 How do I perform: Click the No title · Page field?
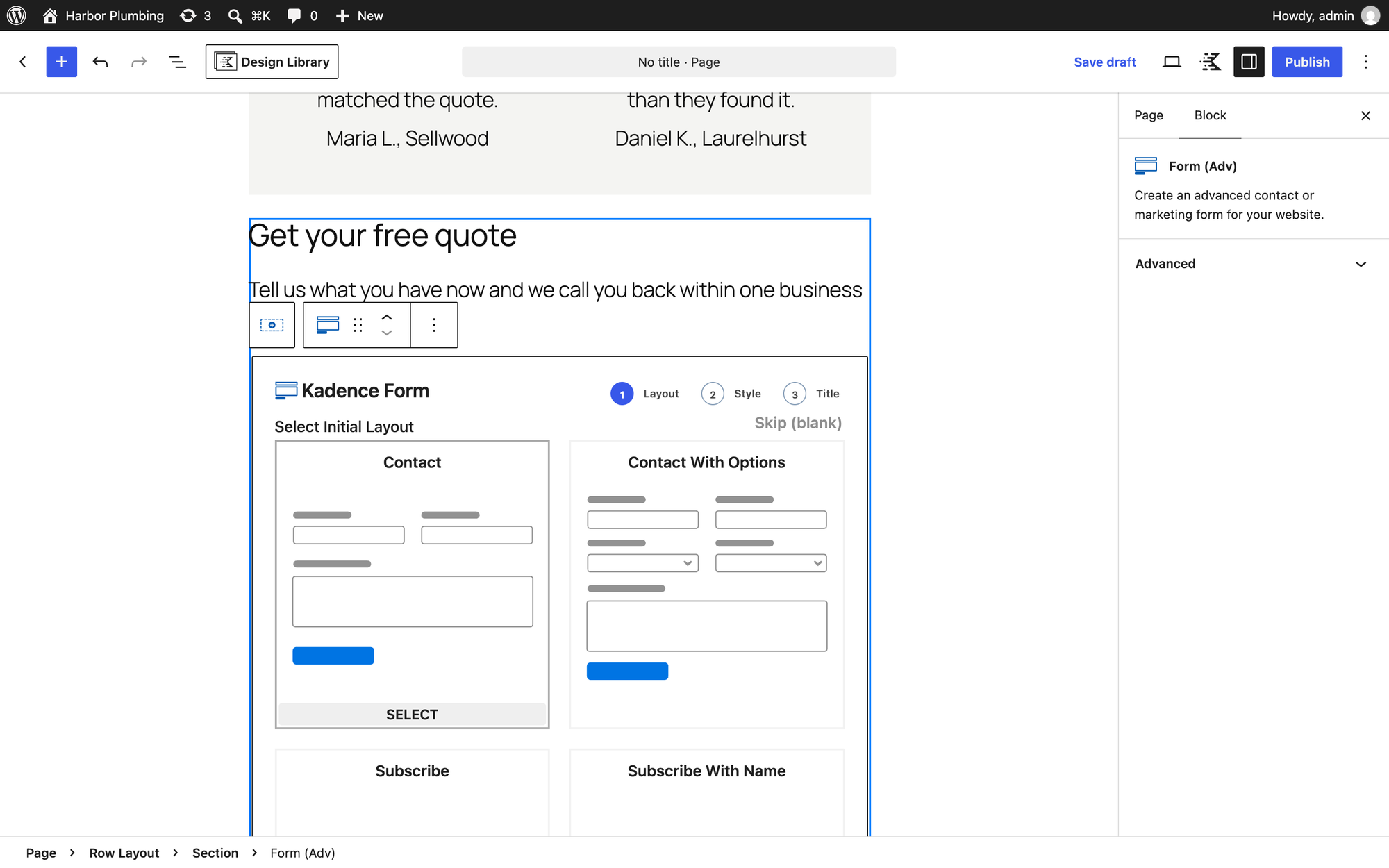[x=679, y=62]
